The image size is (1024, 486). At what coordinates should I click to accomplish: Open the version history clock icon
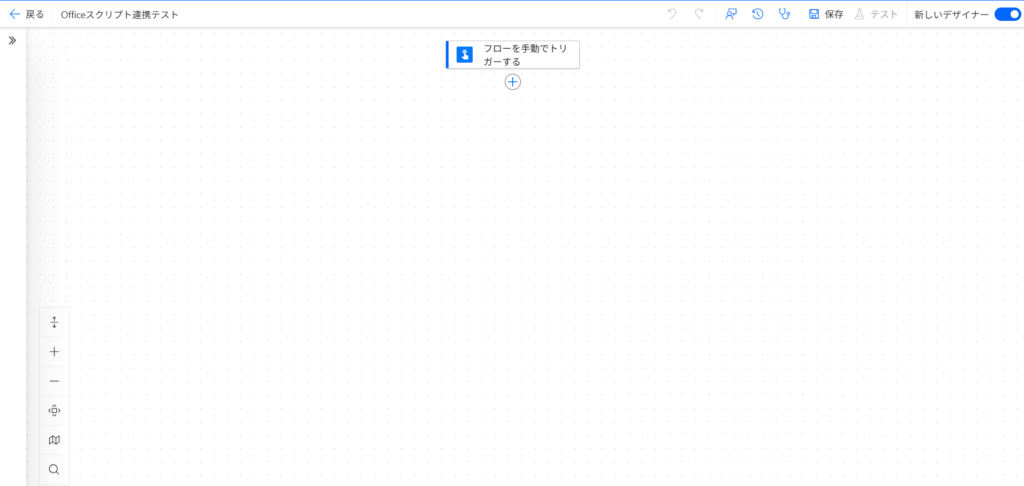coord(758,14)
